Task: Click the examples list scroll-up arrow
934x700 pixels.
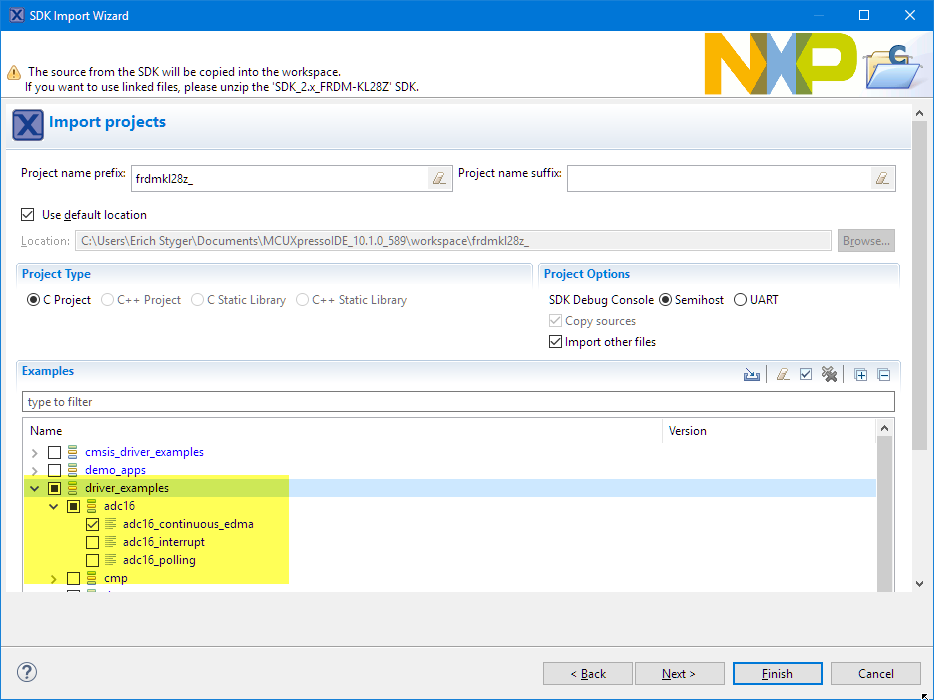Action: click(885, 428)
